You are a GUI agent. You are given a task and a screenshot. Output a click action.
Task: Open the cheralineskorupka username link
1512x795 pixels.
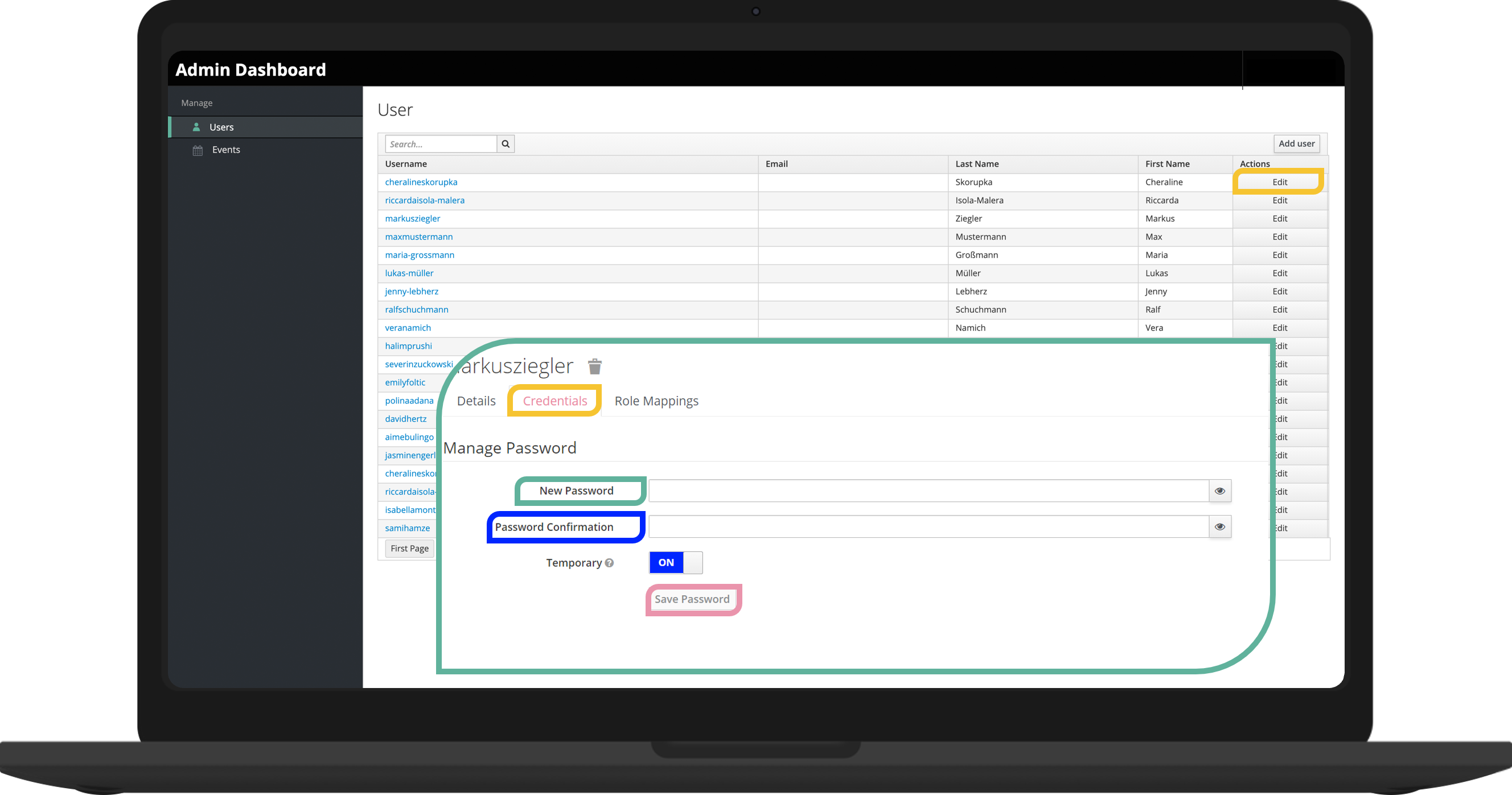click(421, 182)
